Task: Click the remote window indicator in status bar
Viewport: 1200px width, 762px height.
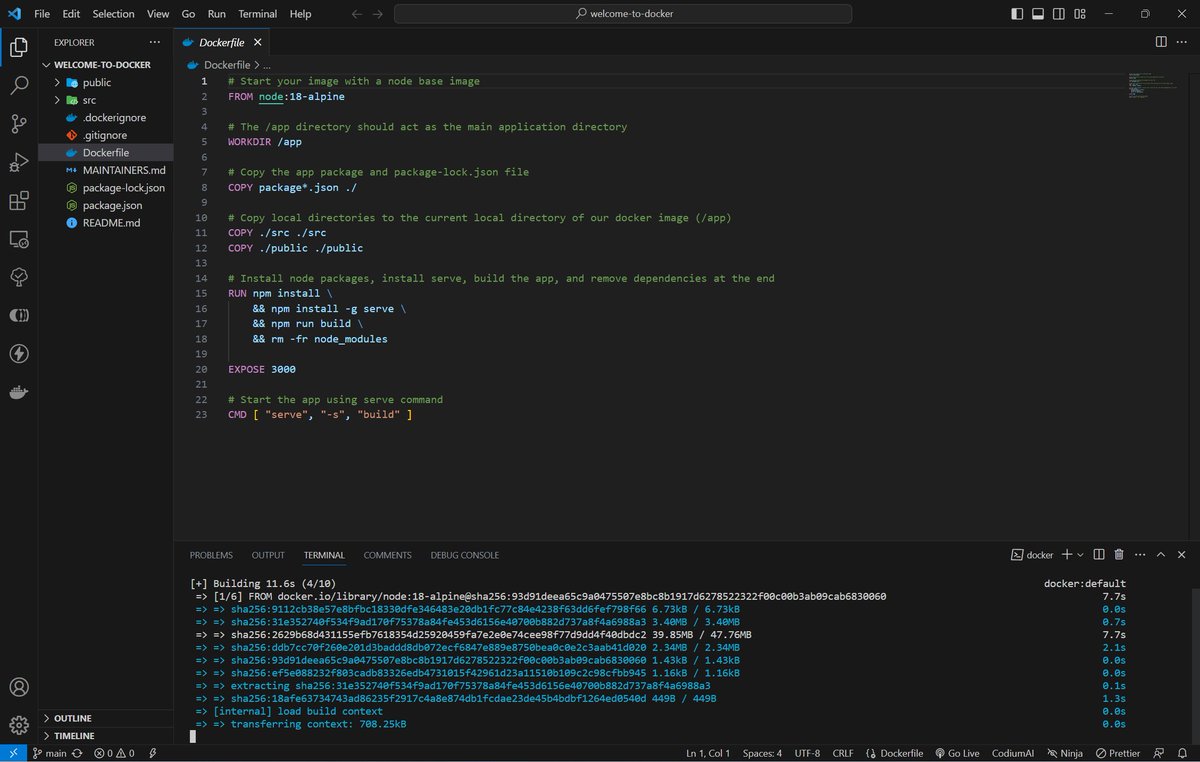Action: 11,753
